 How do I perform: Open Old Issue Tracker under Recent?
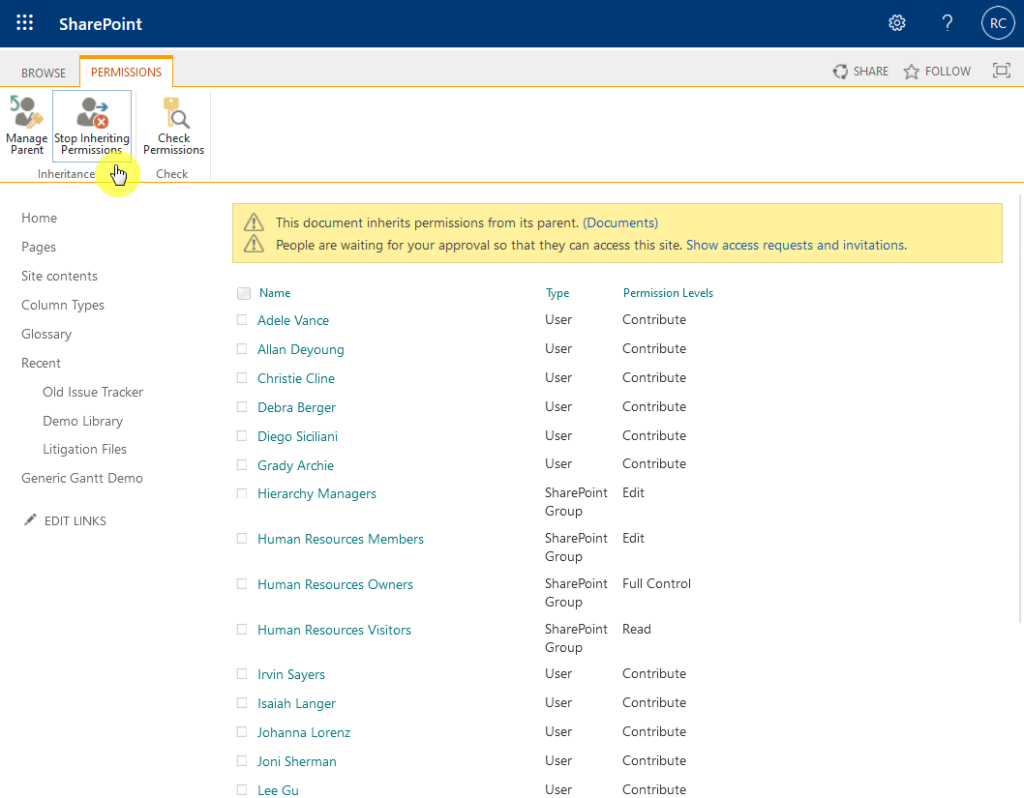click(x=93, y=392)
